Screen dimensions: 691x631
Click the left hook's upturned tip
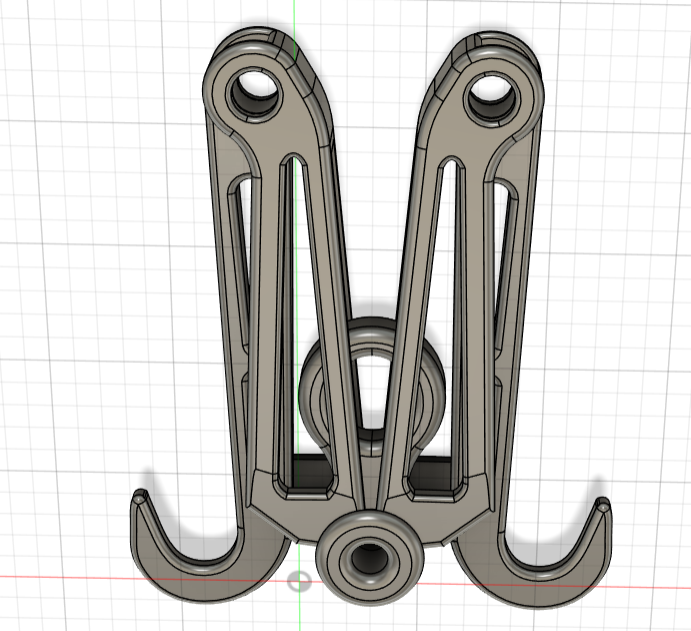tap(141, 497)
